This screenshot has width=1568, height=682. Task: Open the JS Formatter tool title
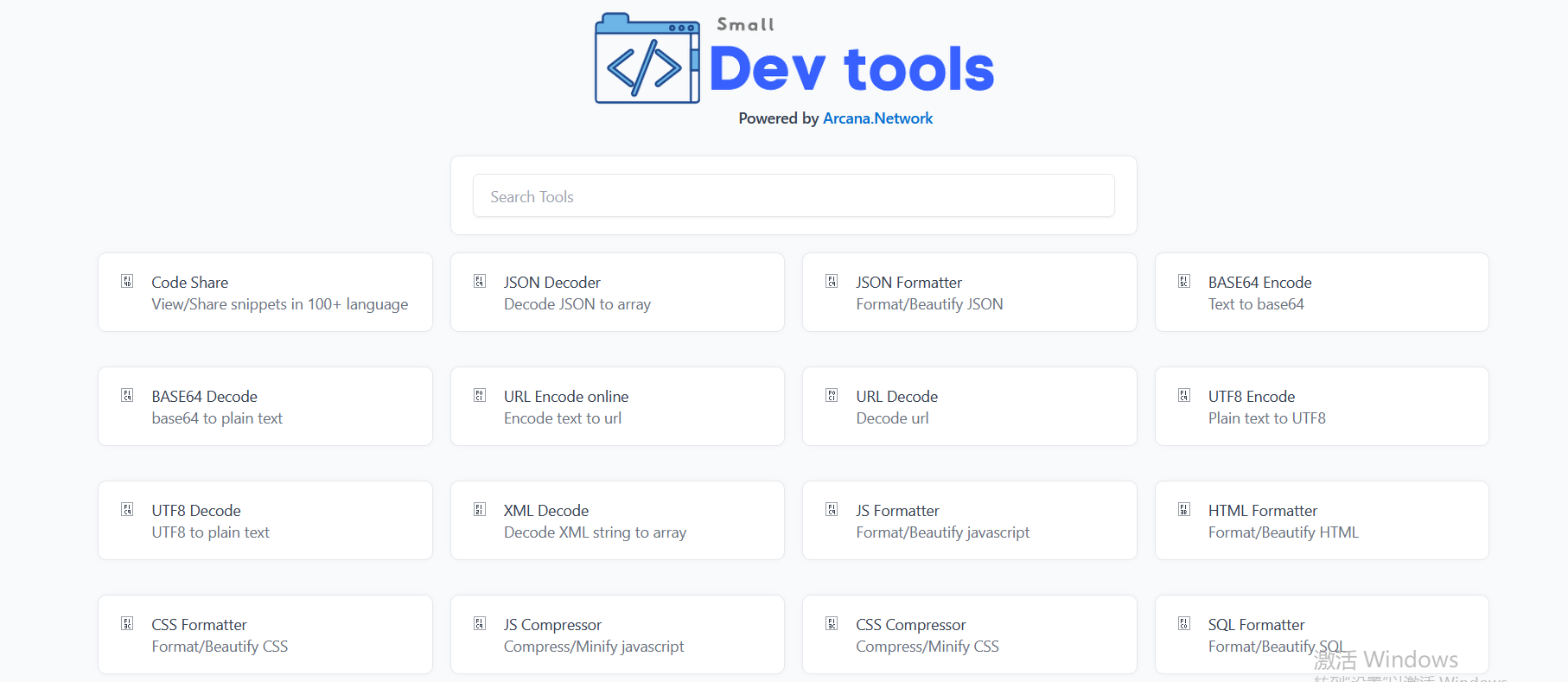click(x=897, y=511)
